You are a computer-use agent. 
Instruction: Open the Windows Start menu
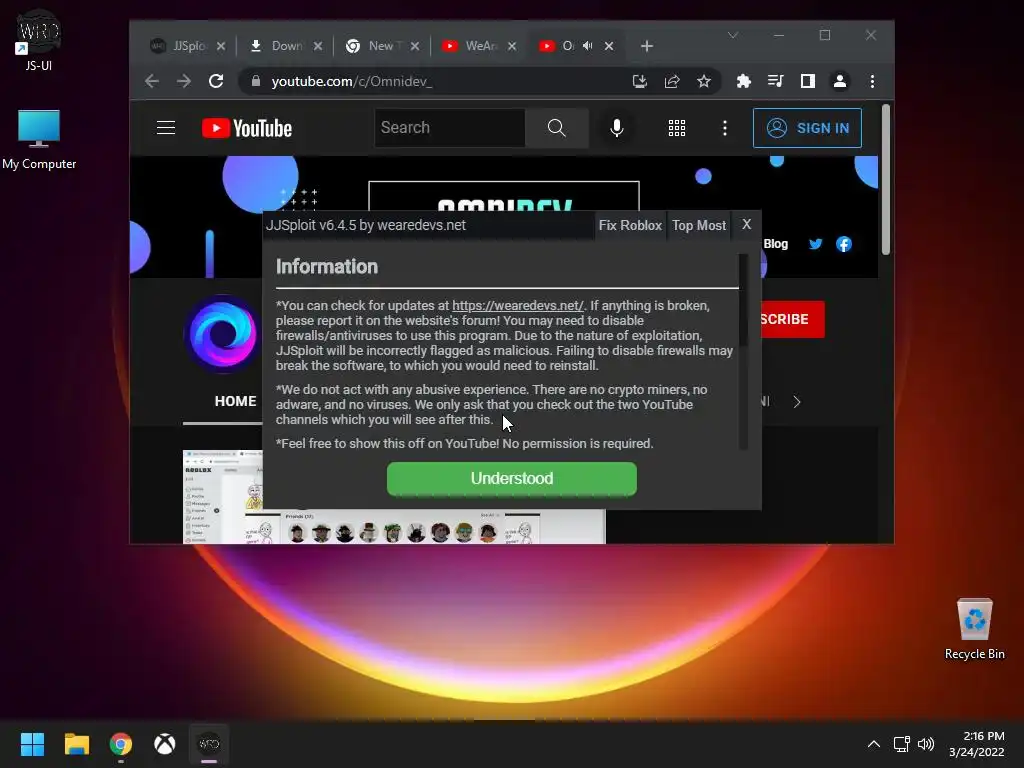(x=32, y=744)
